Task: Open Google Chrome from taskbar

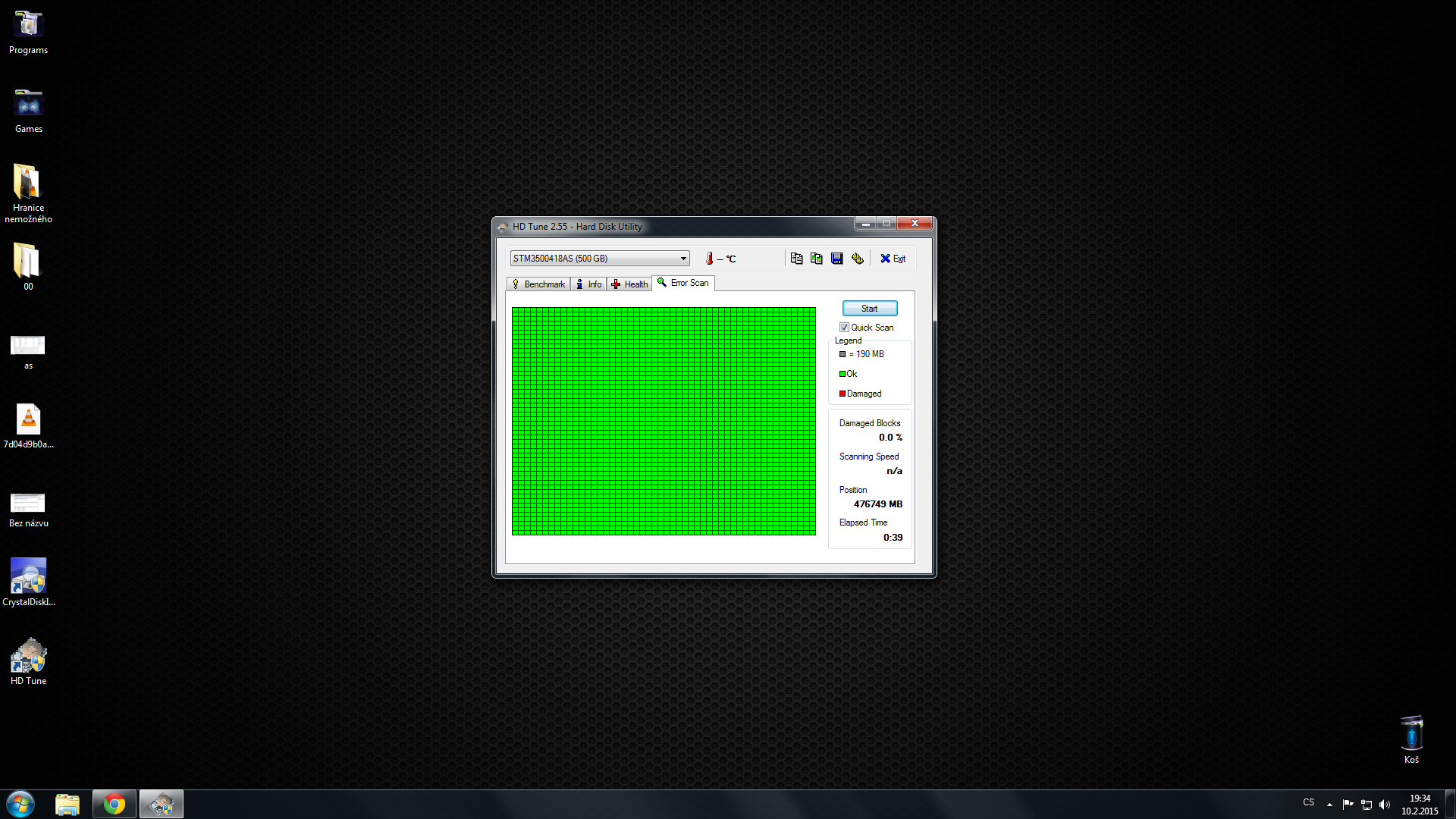Action: point(115,804)
